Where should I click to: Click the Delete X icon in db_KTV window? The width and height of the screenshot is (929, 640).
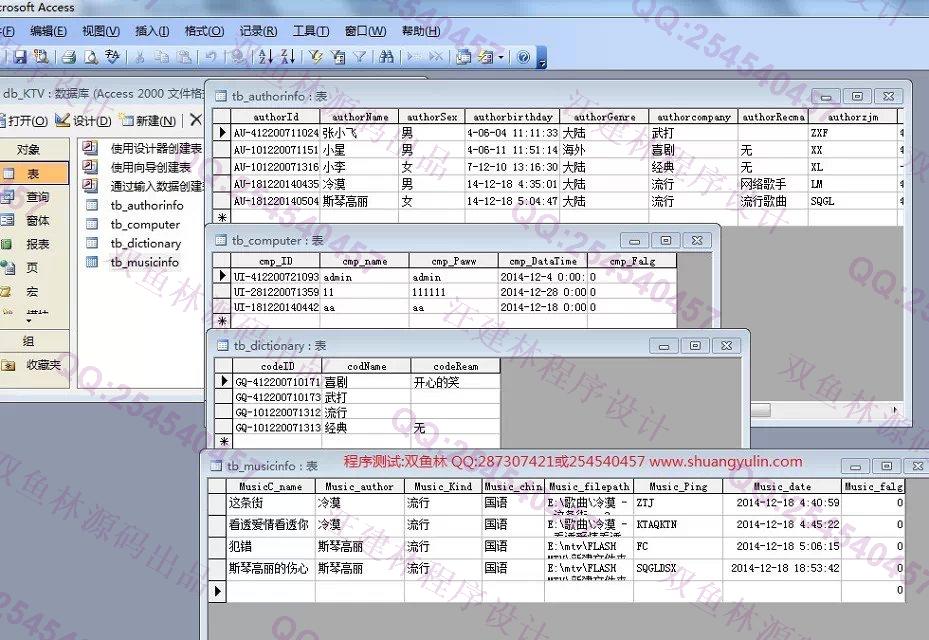point(196,120)
